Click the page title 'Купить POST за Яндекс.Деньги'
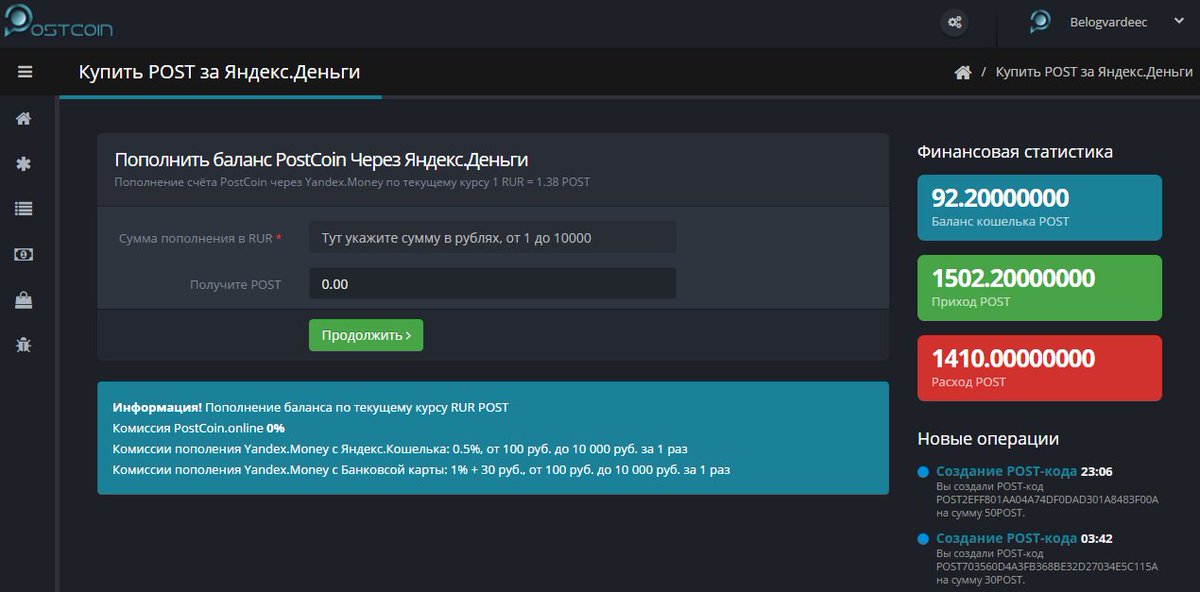 tap(220, 72)
